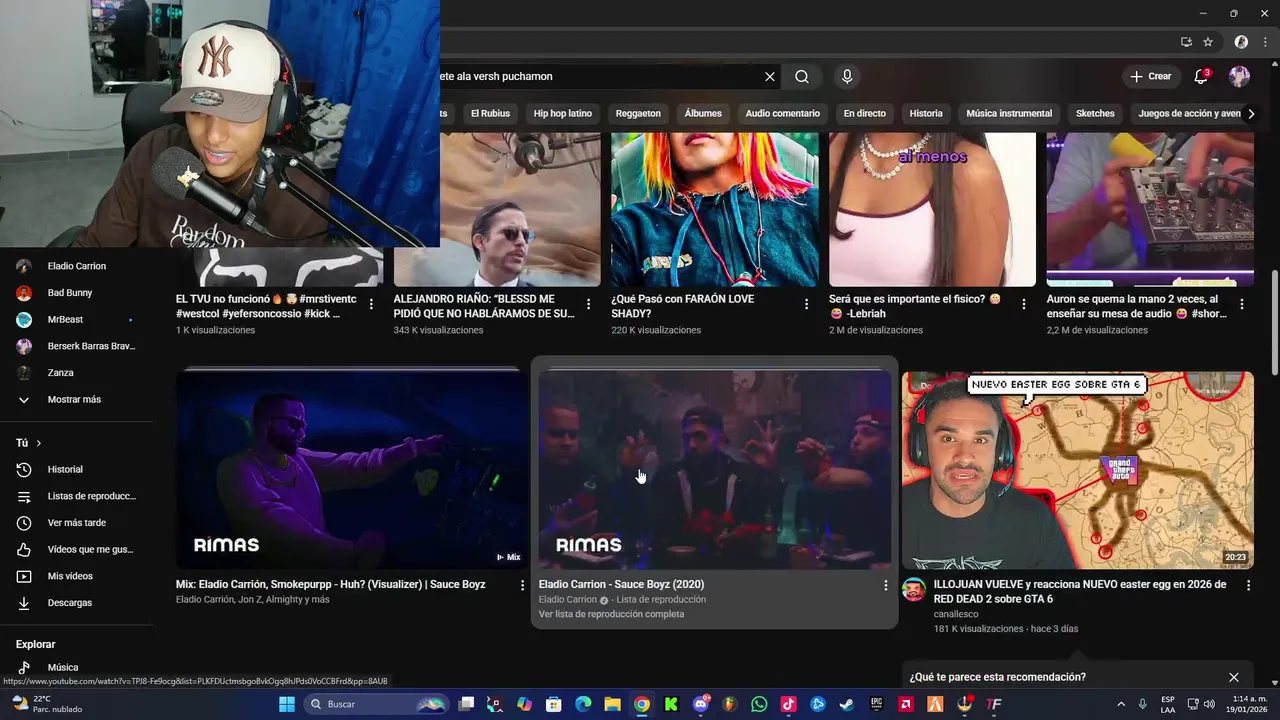Open Epic Games from the taskbar
Viewport: 1280px width, 720px height.
876,704
